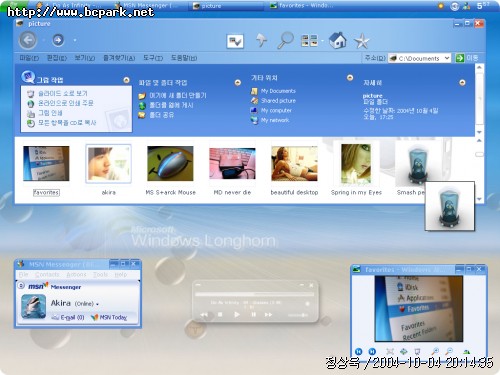Select the MD never die thumbnail
The image size is (500, 375).
pos(232,164)
